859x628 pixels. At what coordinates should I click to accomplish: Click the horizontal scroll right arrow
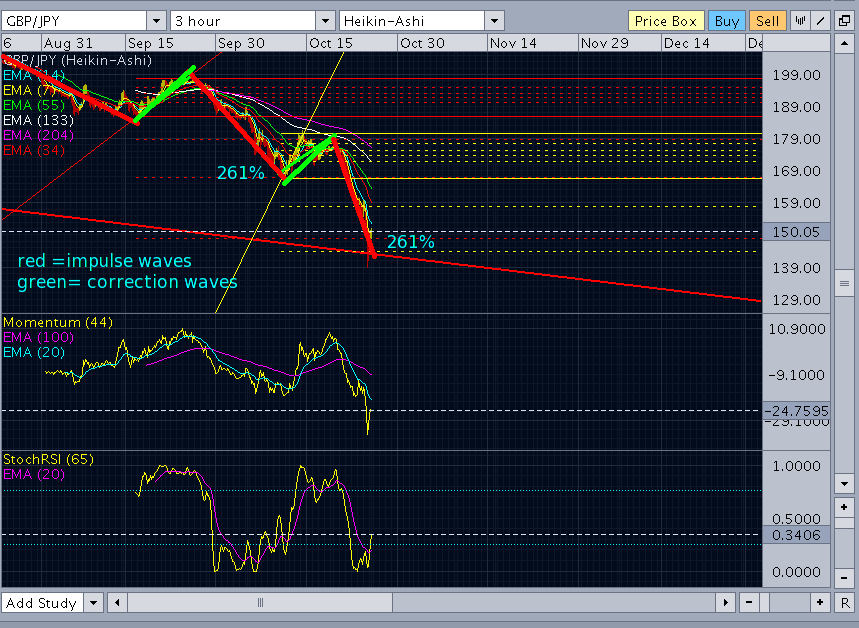[x=725, y=603]
